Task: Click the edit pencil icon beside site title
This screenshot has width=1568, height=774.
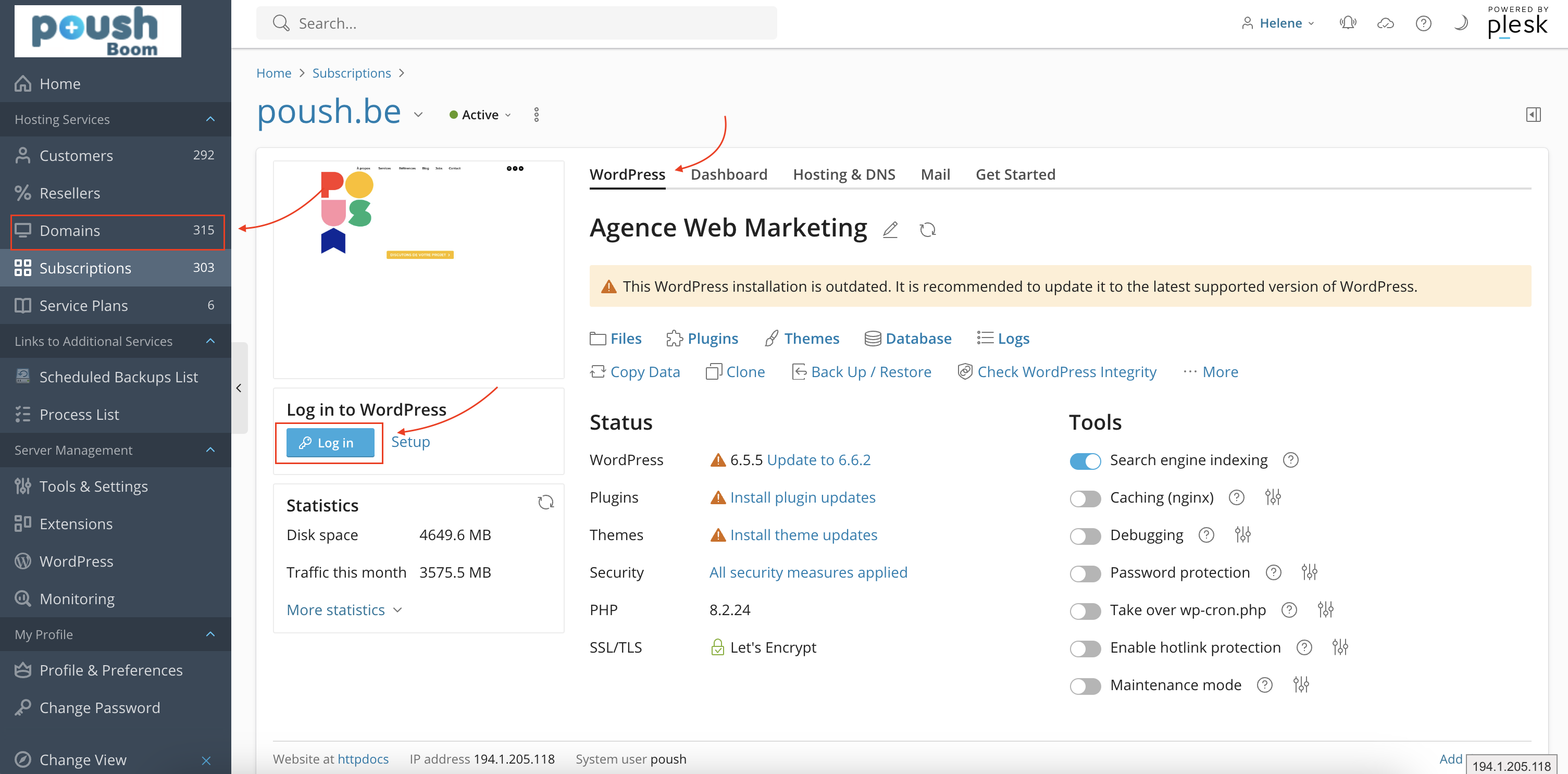Action: coord(890,229)
